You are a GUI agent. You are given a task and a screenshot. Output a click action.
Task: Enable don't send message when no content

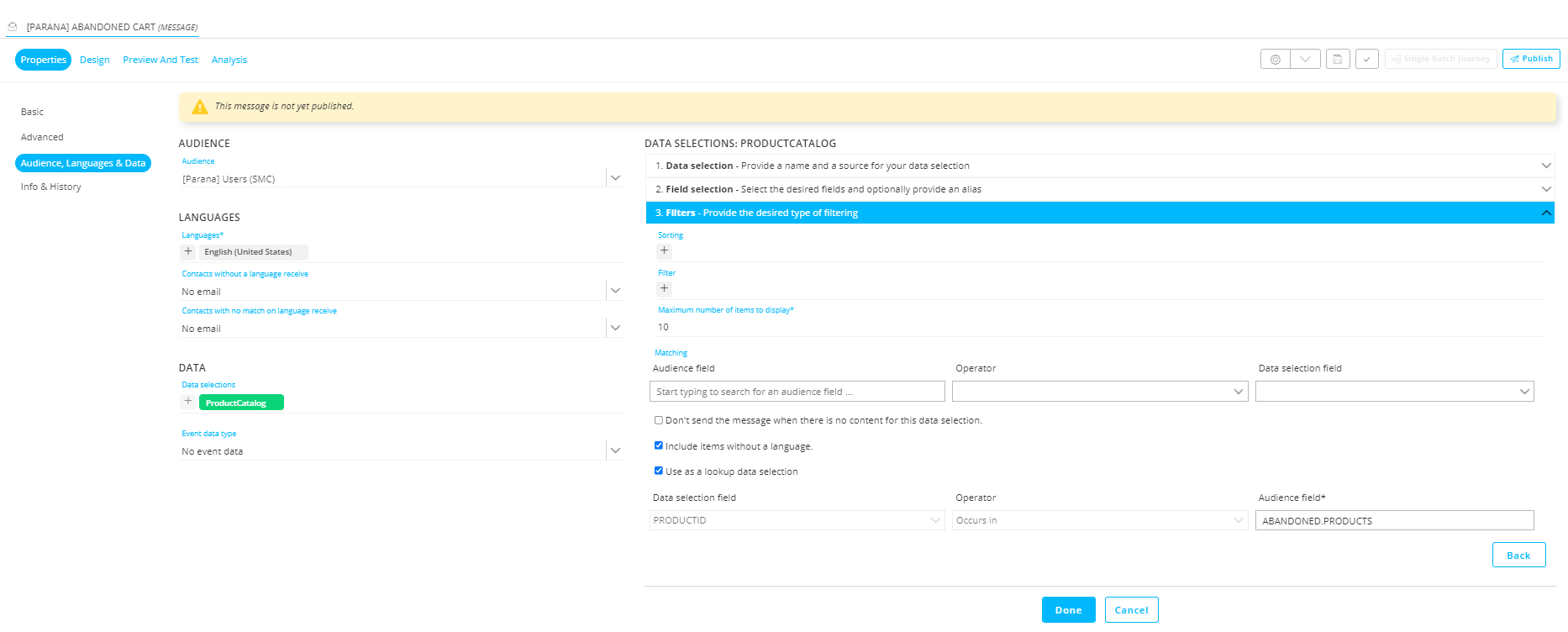pyautogui.click(x=659, y=420)
